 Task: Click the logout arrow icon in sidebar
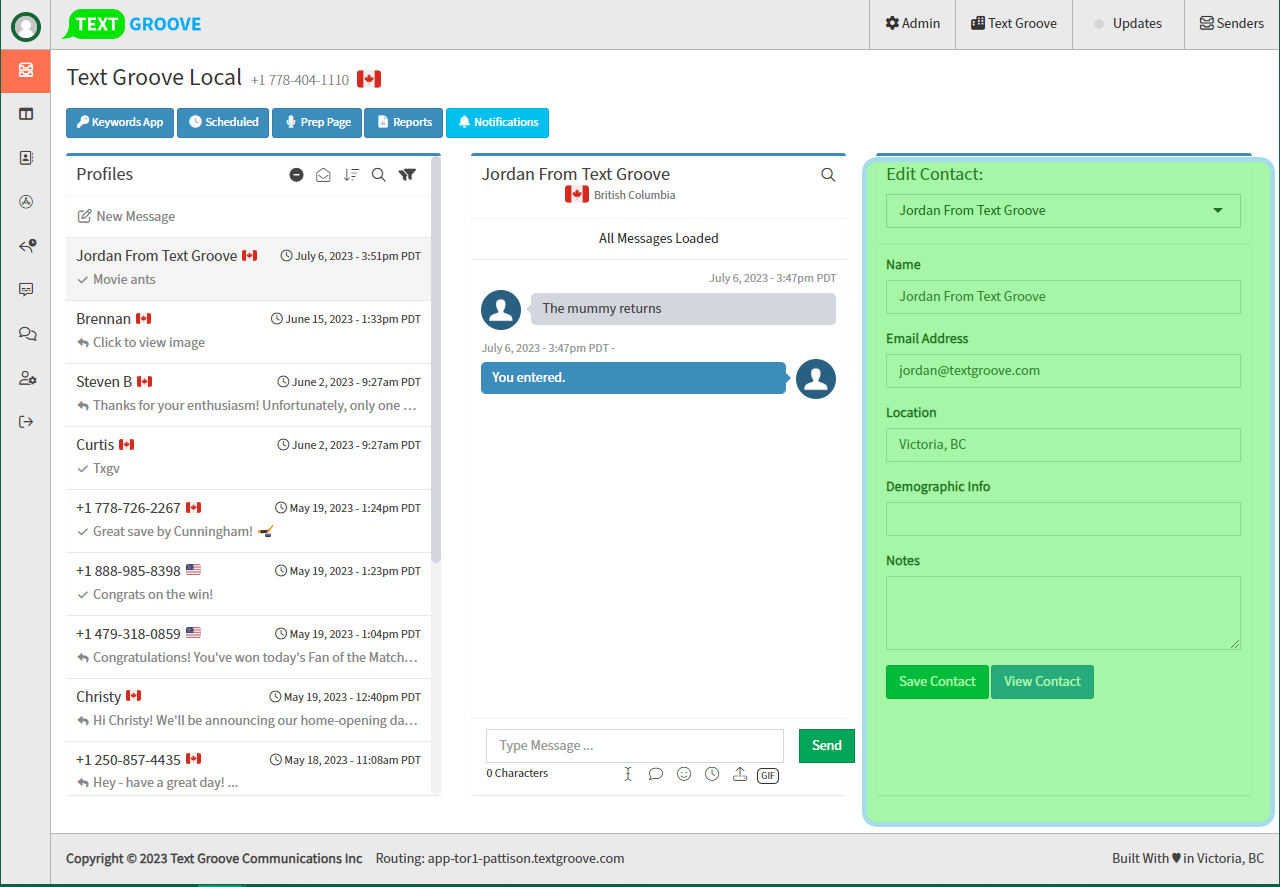coord(26,422)
